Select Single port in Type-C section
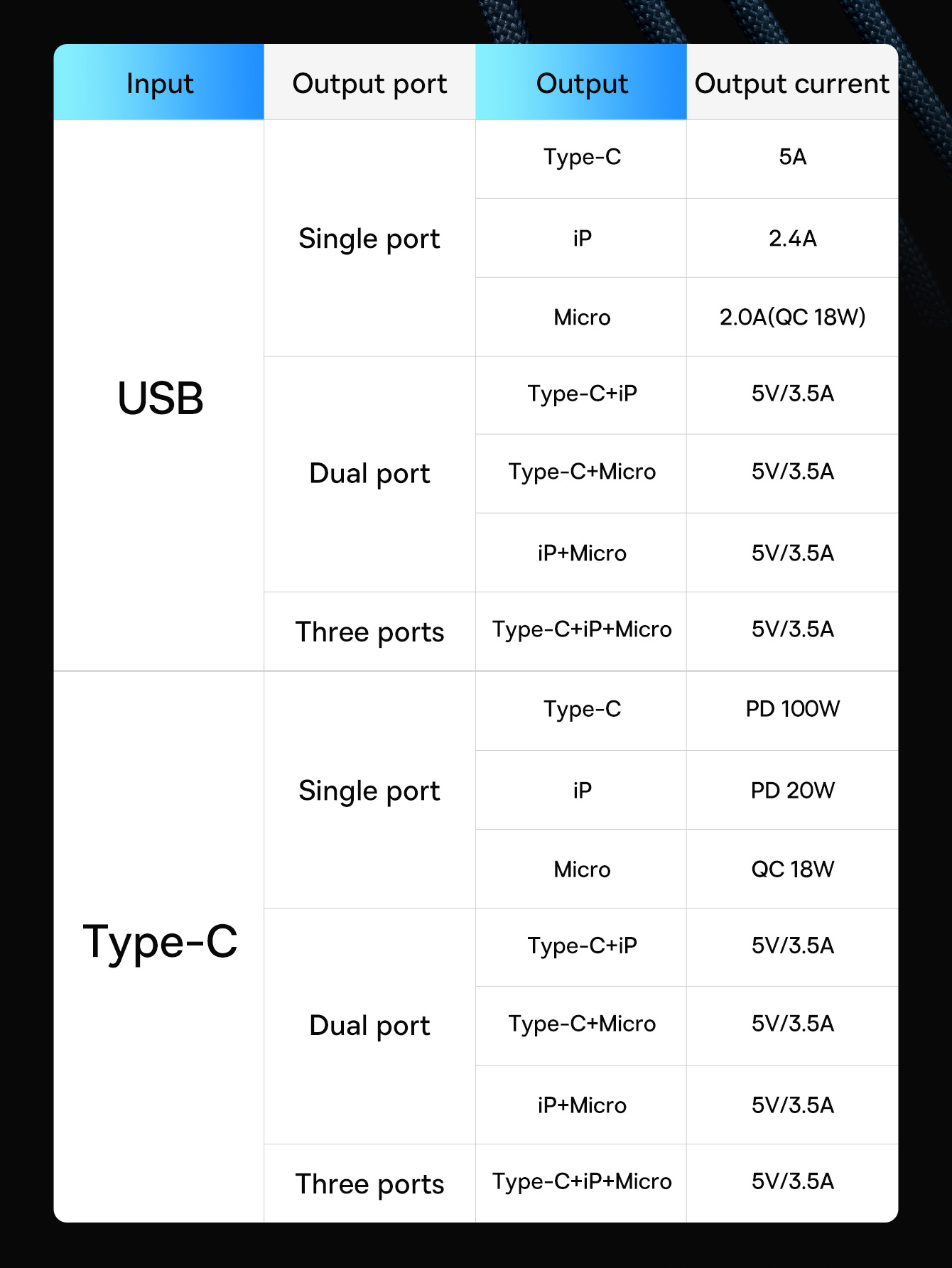 [369, 790]
